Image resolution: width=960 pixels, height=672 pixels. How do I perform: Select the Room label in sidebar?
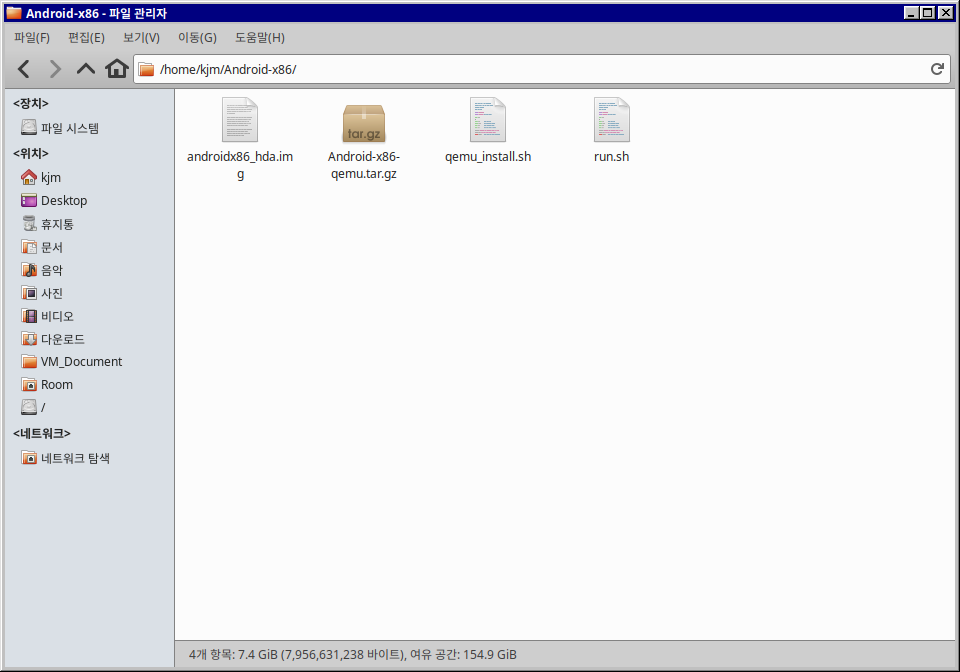57,385
